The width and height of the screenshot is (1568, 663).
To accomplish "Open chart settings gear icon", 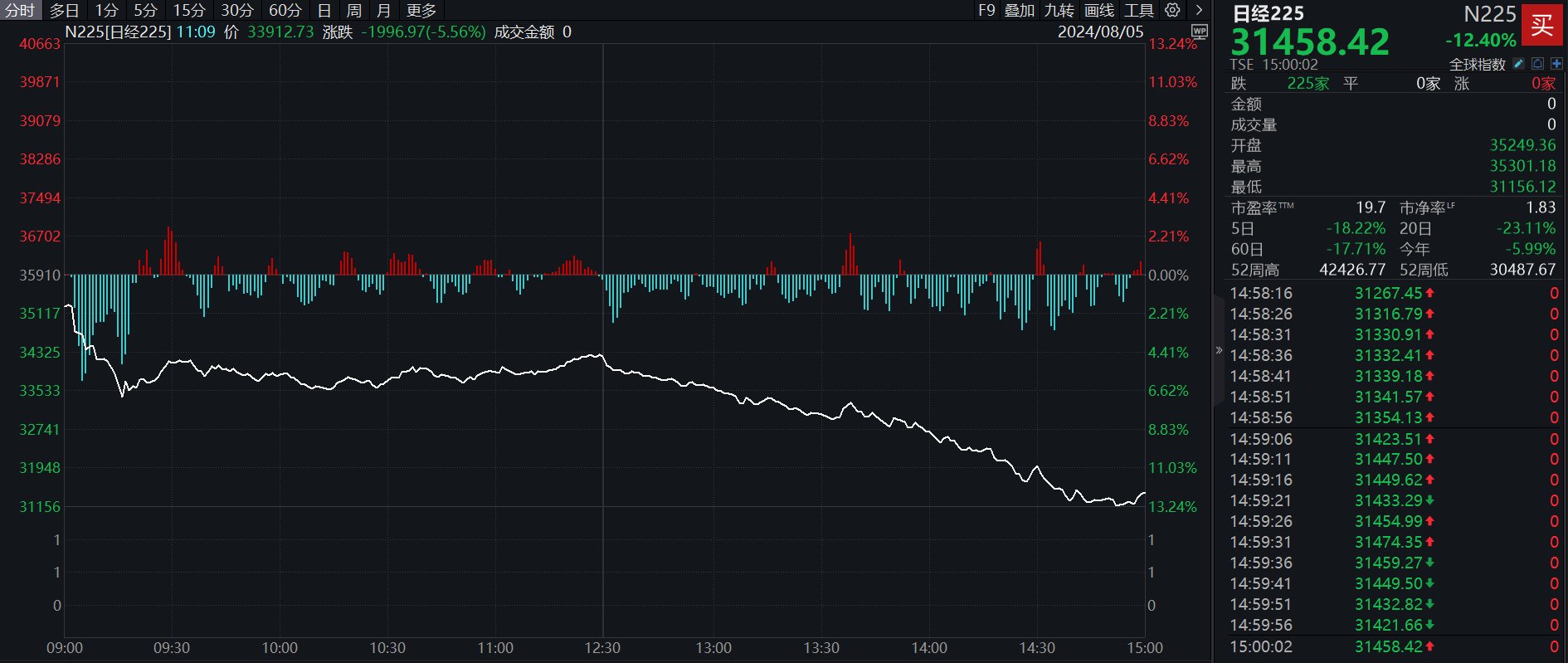I will (1172, 10).
